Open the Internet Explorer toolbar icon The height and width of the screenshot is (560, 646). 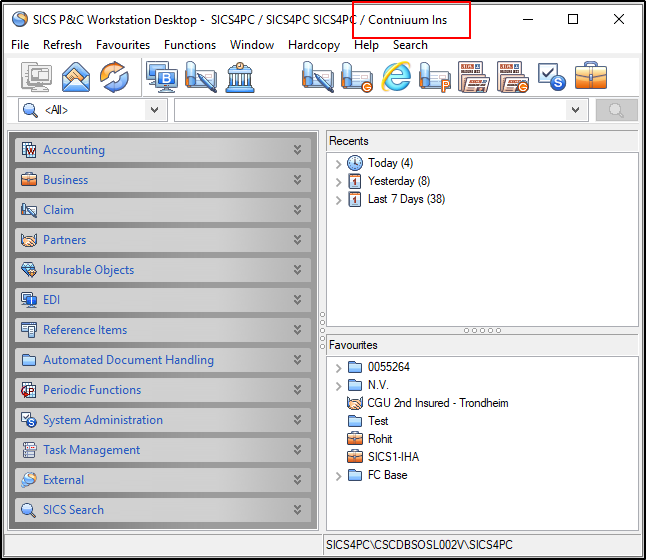396,77
